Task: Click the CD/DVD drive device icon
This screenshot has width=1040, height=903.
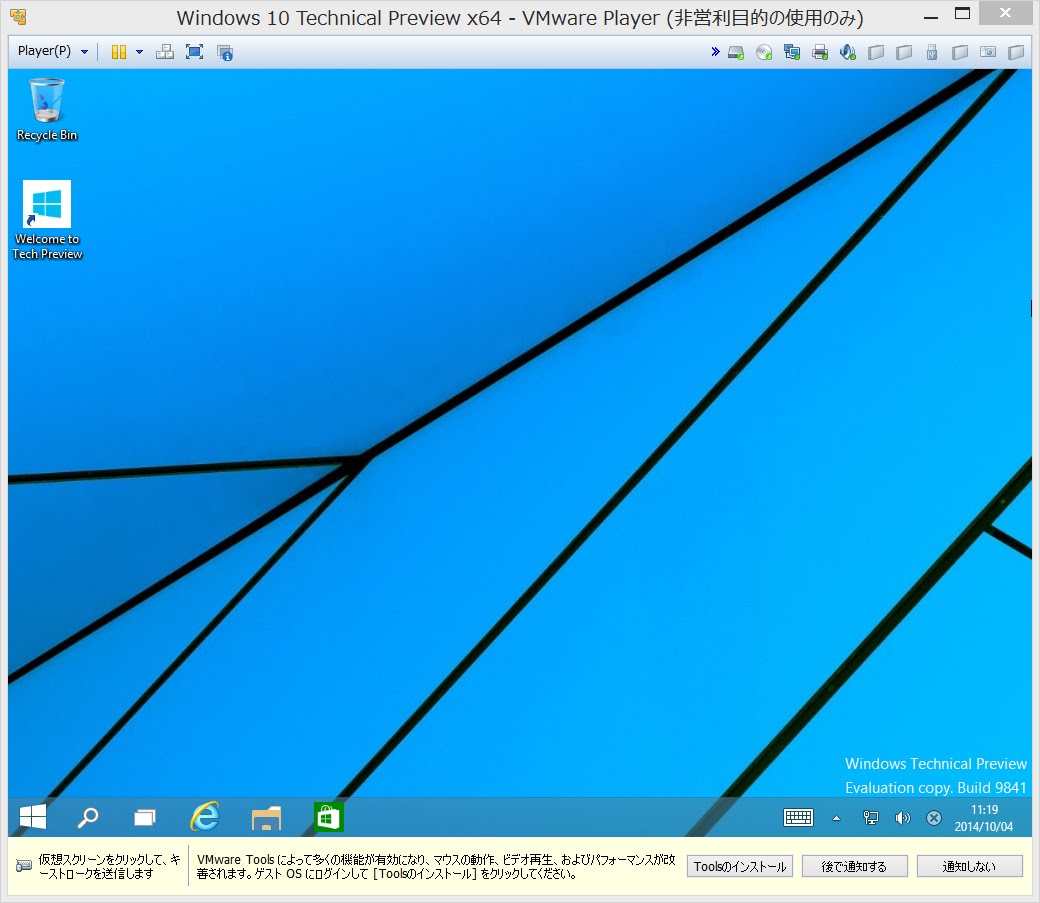Action: [764, 52]
